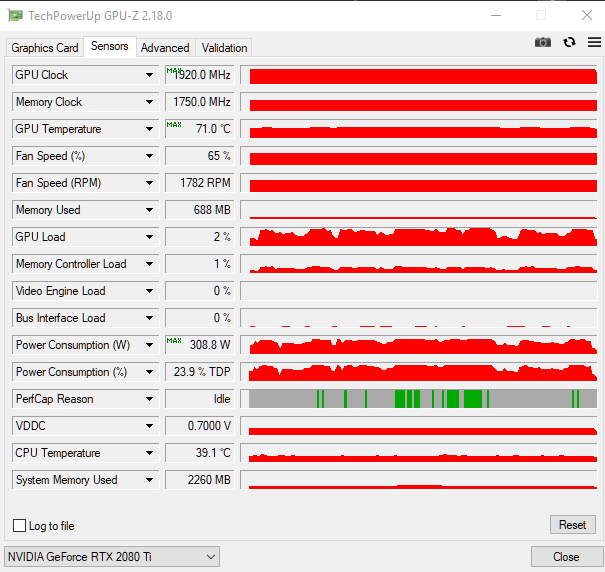This screenshot has height=572, width=605.
Task: Open the GPU Load dropdown
Action: [x=149, y=237]
